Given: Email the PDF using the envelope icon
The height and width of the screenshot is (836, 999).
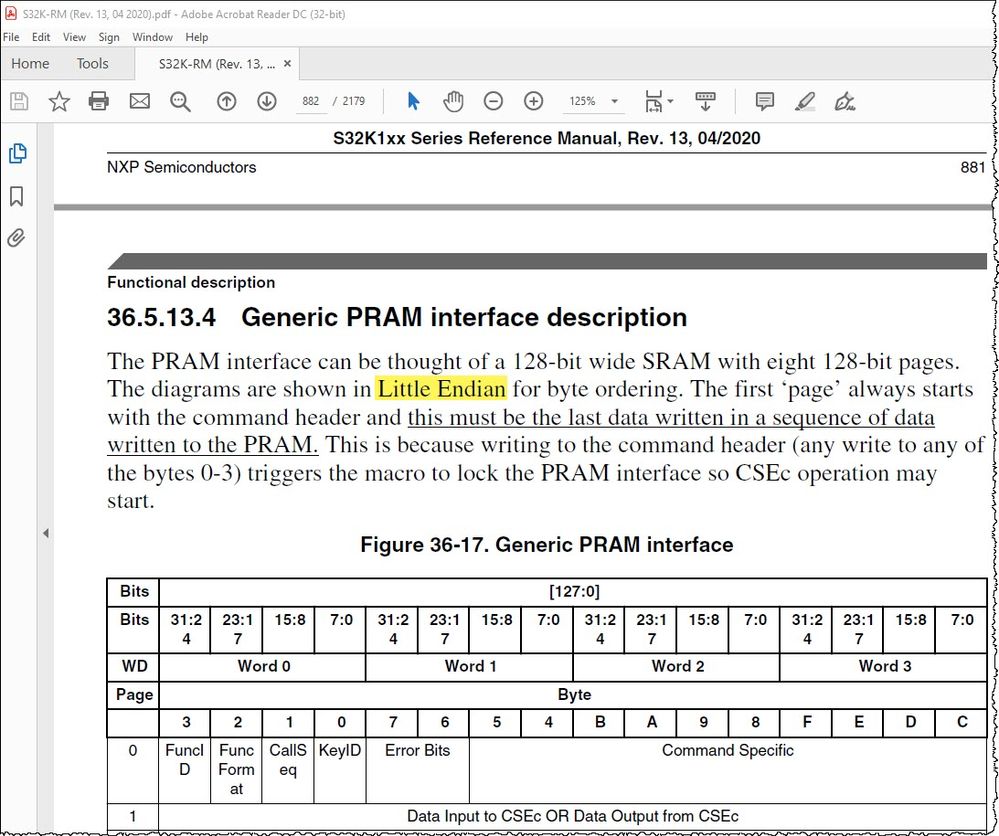Looking at the screenshot, I should 139,101.
